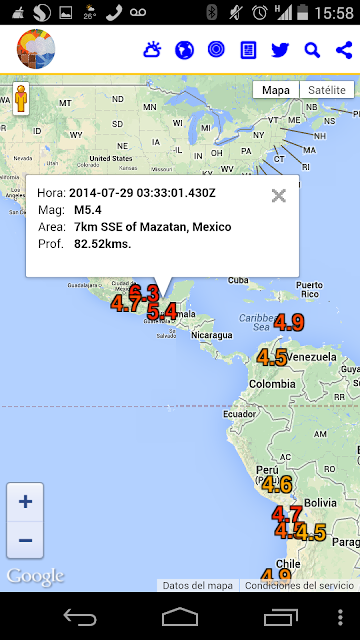Select the 4.9 Caribbean Sea marker

pos(289,323)
